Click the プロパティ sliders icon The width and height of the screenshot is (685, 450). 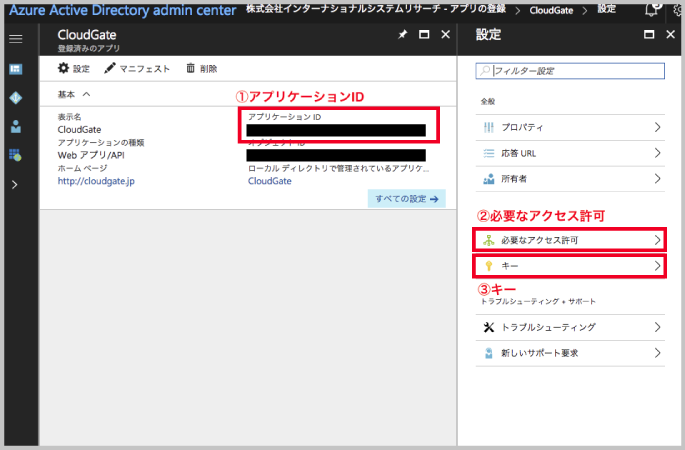489,128
